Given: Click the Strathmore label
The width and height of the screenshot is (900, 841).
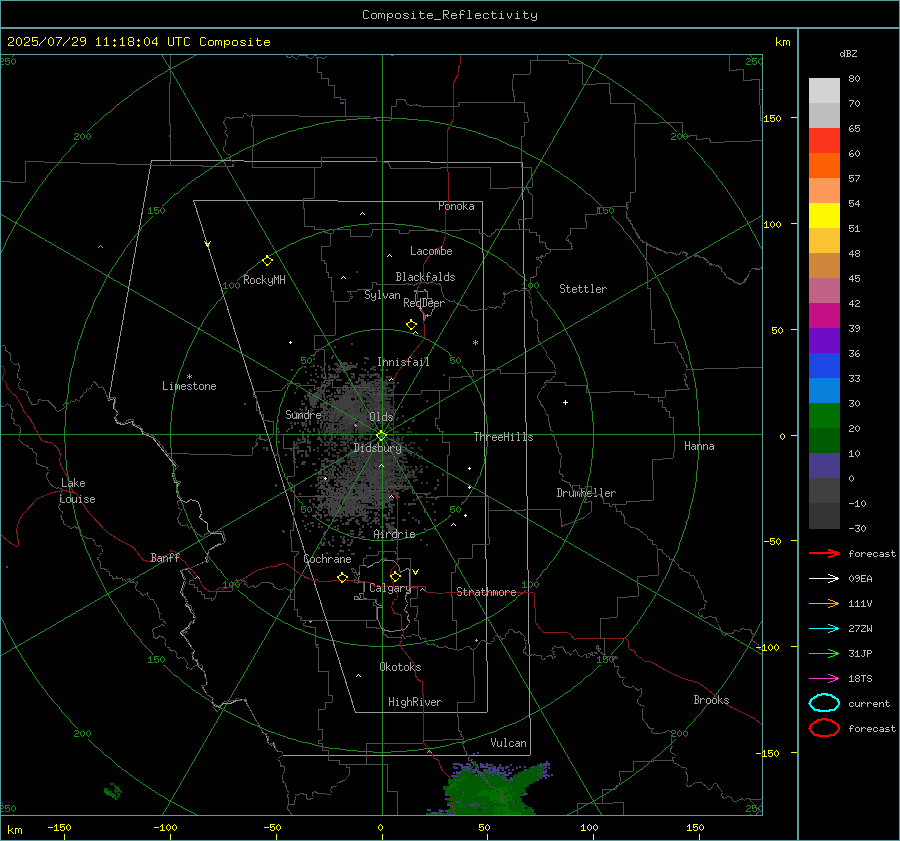Looking at the screenshot, I should click(x=486, y=592).
